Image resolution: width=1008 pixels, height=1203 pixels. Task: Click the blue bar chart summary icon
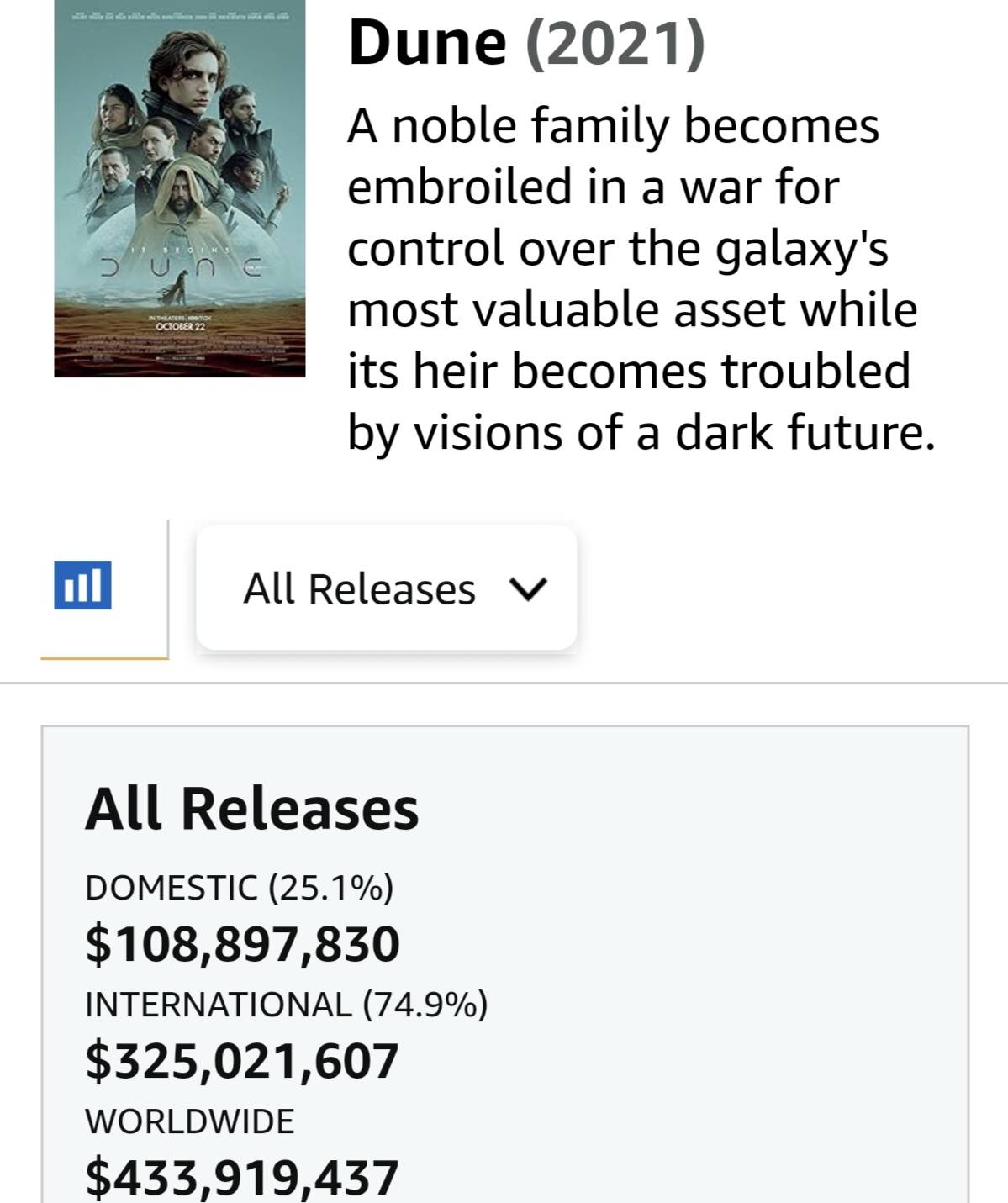tap(82, 585)
